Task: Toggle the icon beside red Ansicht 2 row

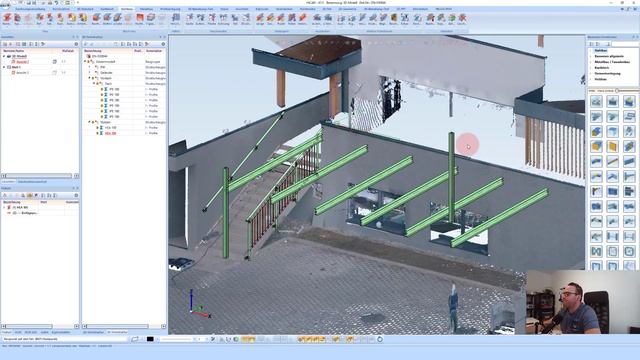Action: click(55, 62)
